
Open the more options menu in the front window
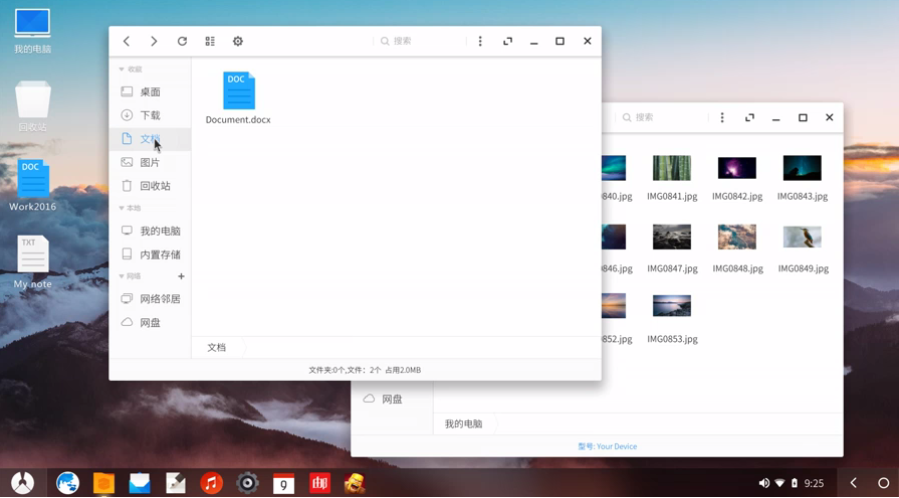tap(480, 41)
